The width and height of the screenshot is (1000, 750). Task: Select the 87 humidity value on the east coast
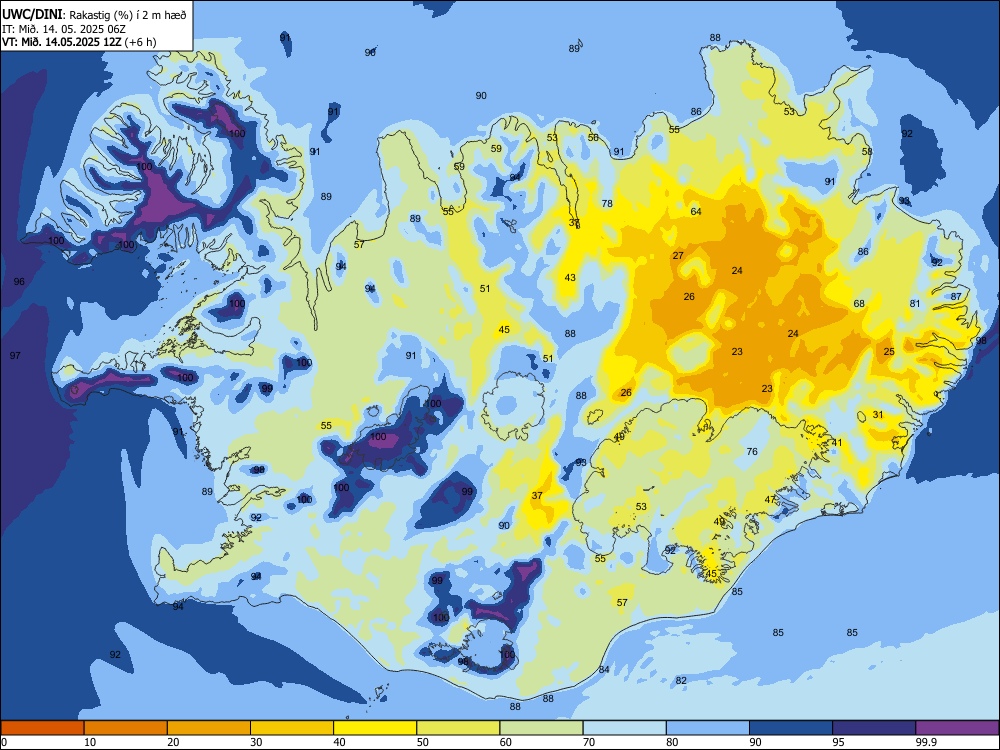click(x=955, y=296)
